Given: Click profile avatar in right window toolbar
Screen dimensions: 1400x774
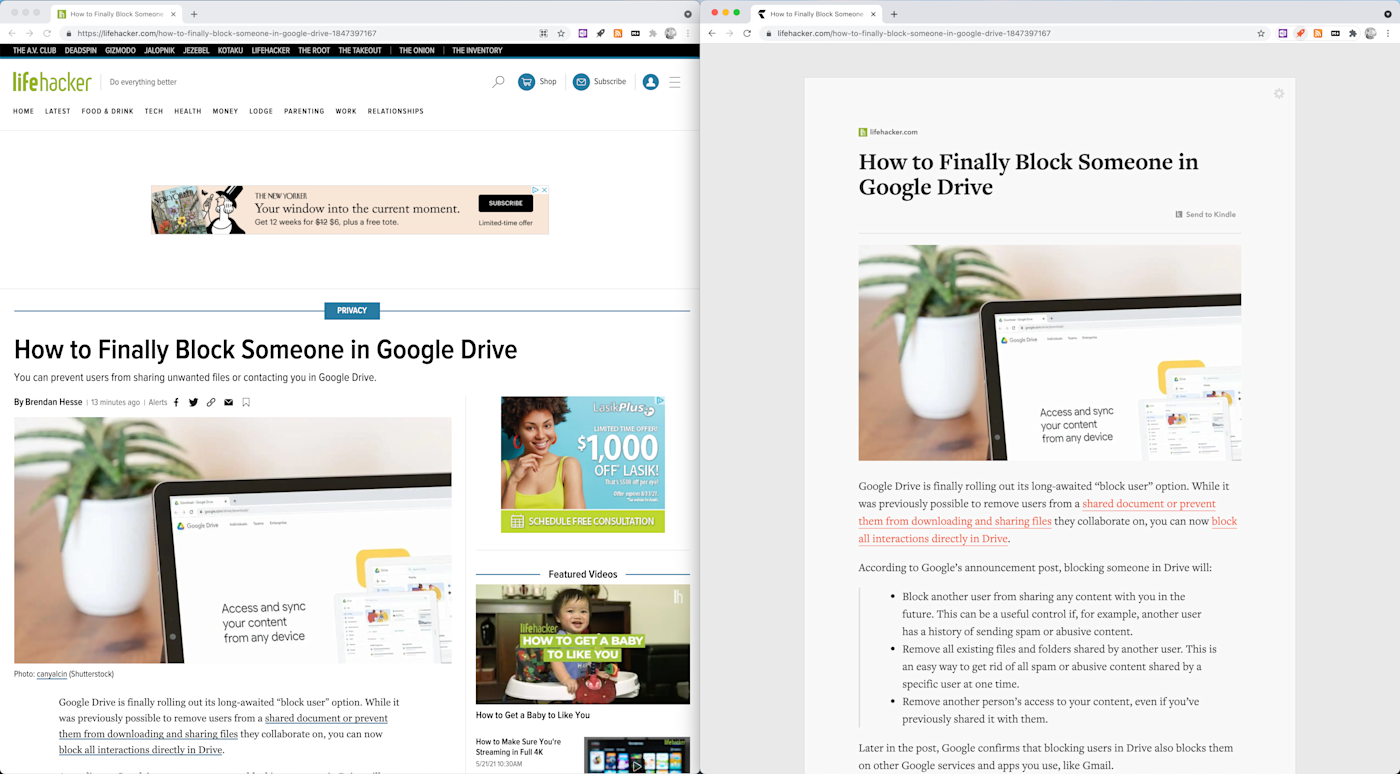Looking at the screenshot, I should [1371, 33].
